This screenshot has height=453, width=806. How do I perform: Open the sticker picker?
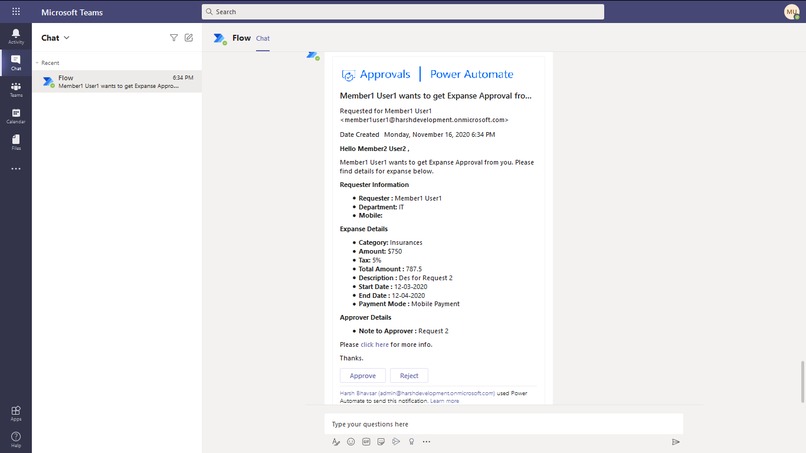(381, 442)
